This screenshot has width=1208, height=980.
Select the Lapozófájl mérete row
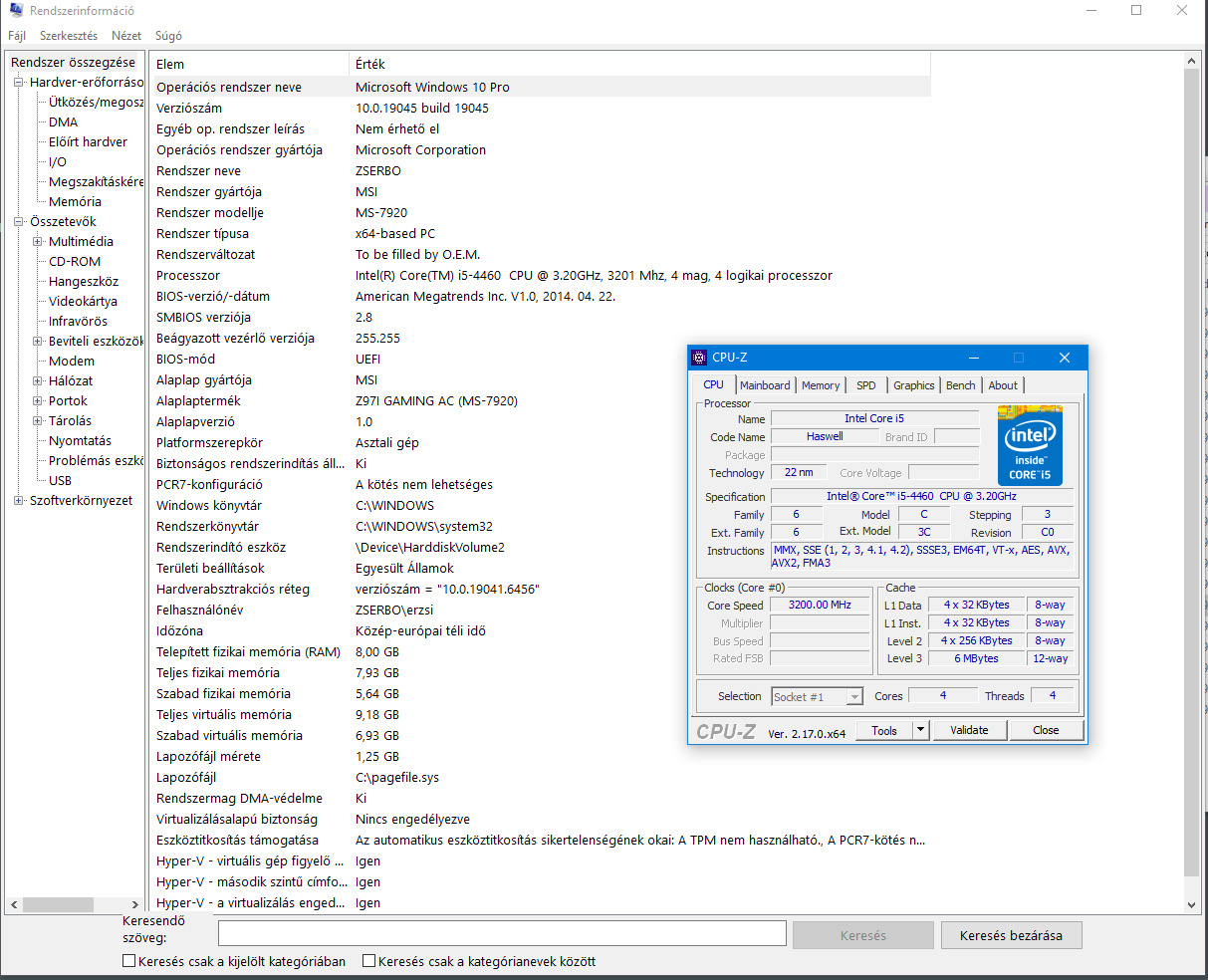(x=541, y=757)
